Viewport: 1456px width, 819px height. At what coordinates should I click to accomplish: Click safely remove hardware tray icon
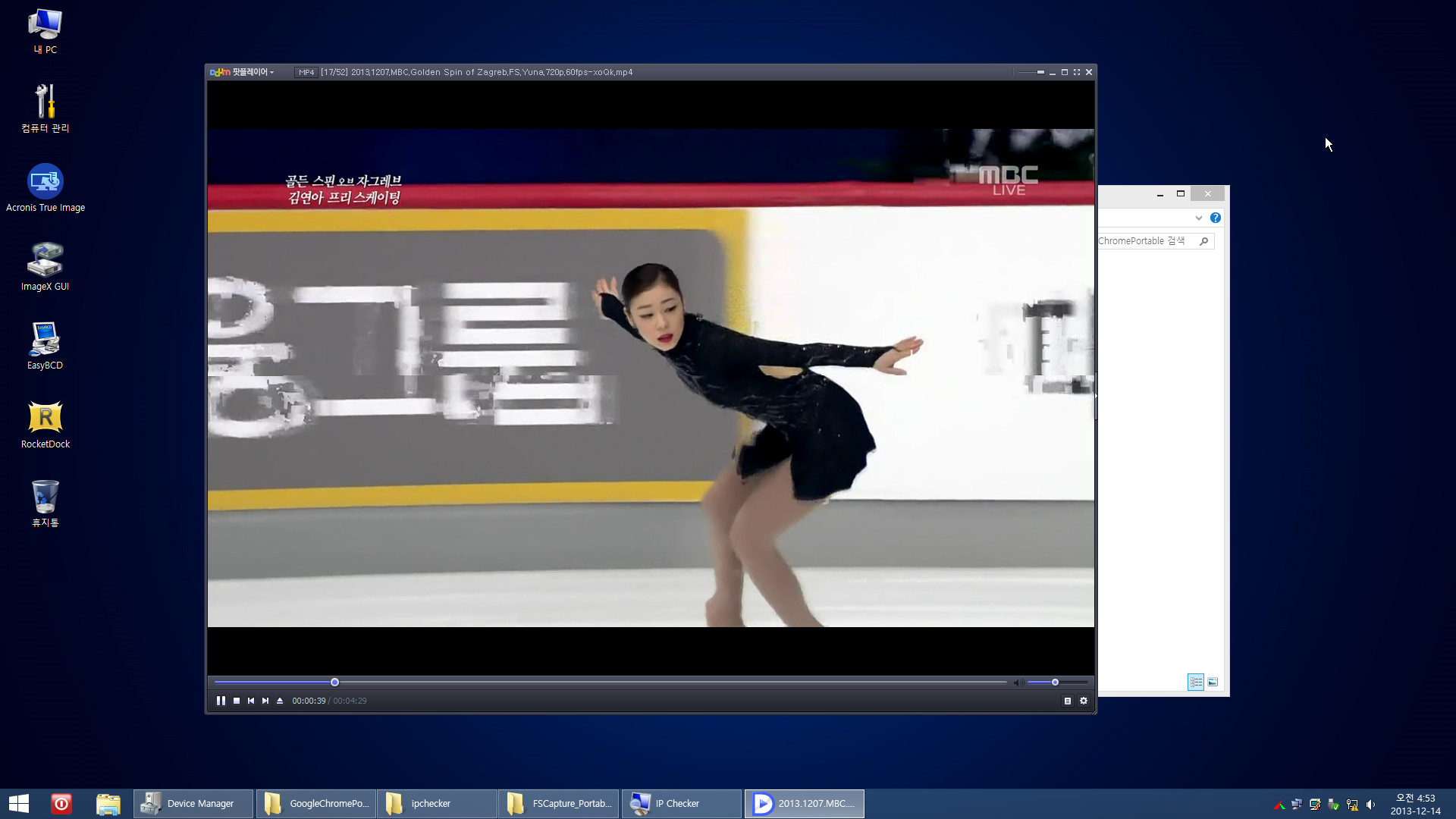tap(1333, 805)
